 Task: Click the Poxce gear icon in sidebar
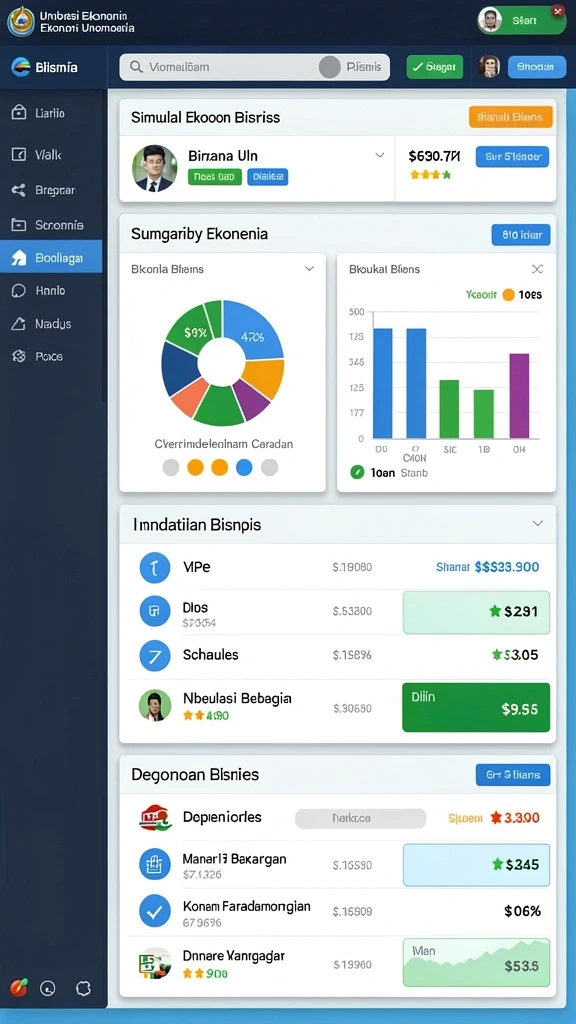point(19,356)
